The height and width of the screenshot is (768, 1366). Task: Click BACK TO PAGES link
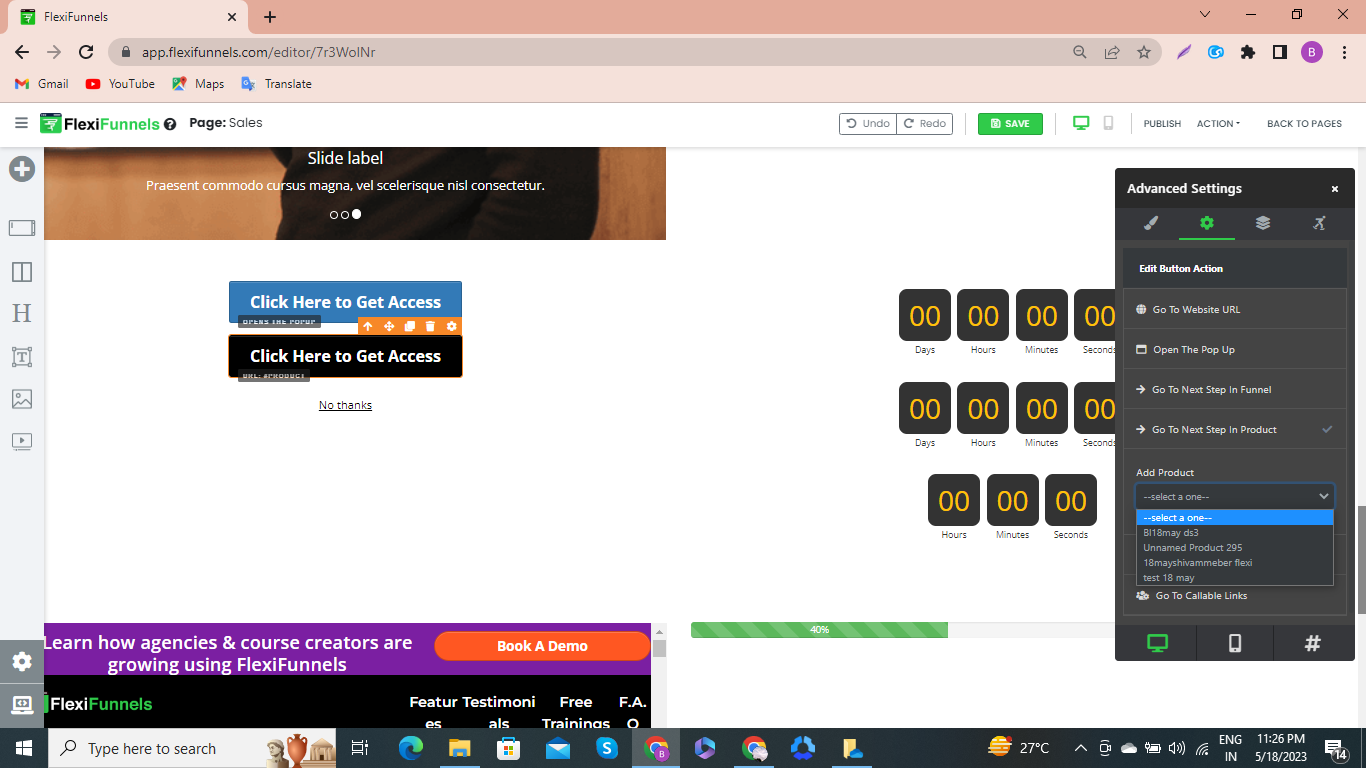pos(1304,123)
